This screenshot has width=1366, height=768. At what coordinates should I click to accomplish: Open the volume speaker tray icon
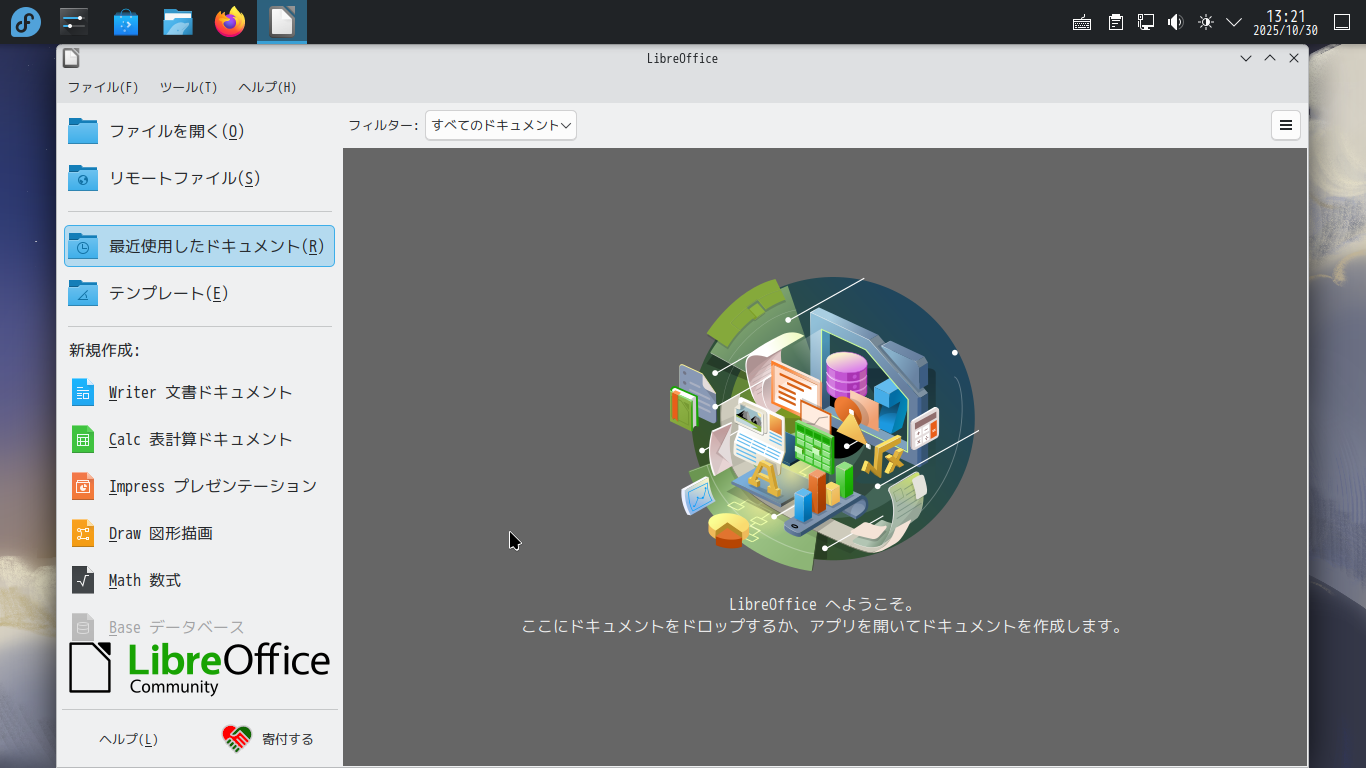tap(1176, 22)
